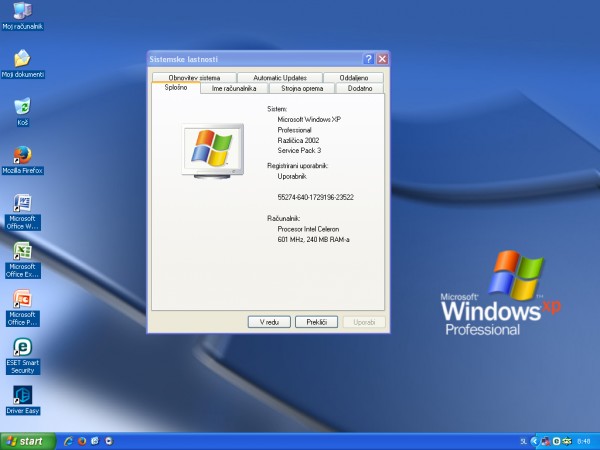Viewport: 600px width, 450px height.
Task: Click the Windows monitor logo image
Action: 212,151
